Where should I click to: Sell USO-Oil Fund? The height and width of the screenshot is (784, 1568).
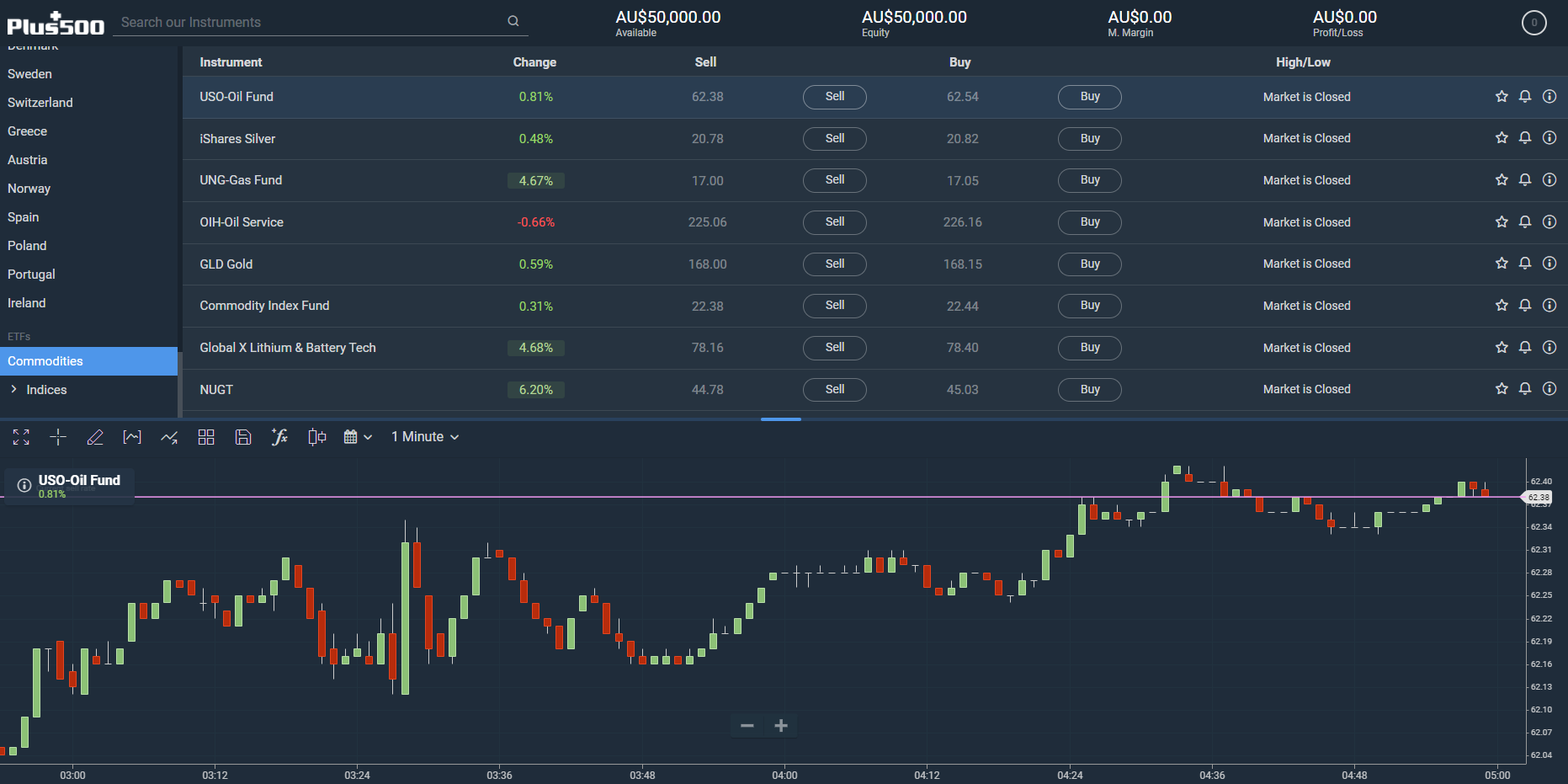[835, 97]
